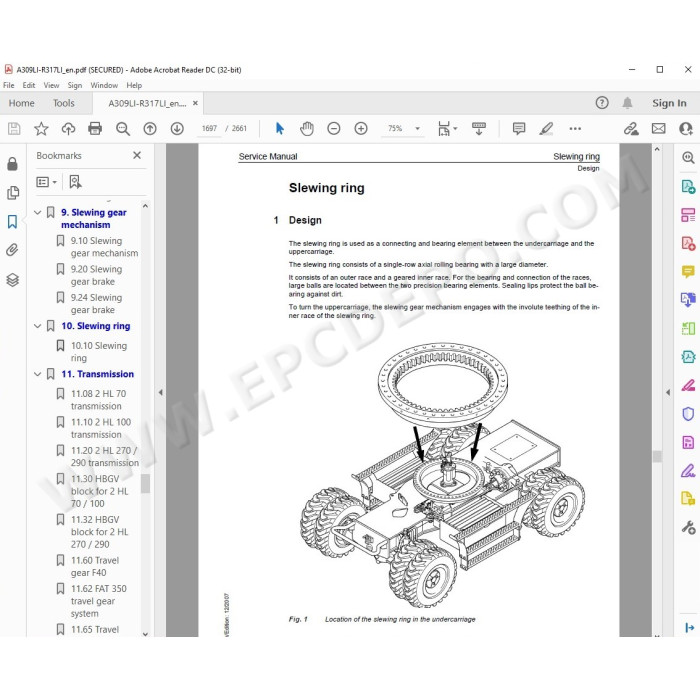This screenshot has height=700, width=700.
Task: Open bookmark 11.60 Travel gear F40
Action: click(95, 567)
